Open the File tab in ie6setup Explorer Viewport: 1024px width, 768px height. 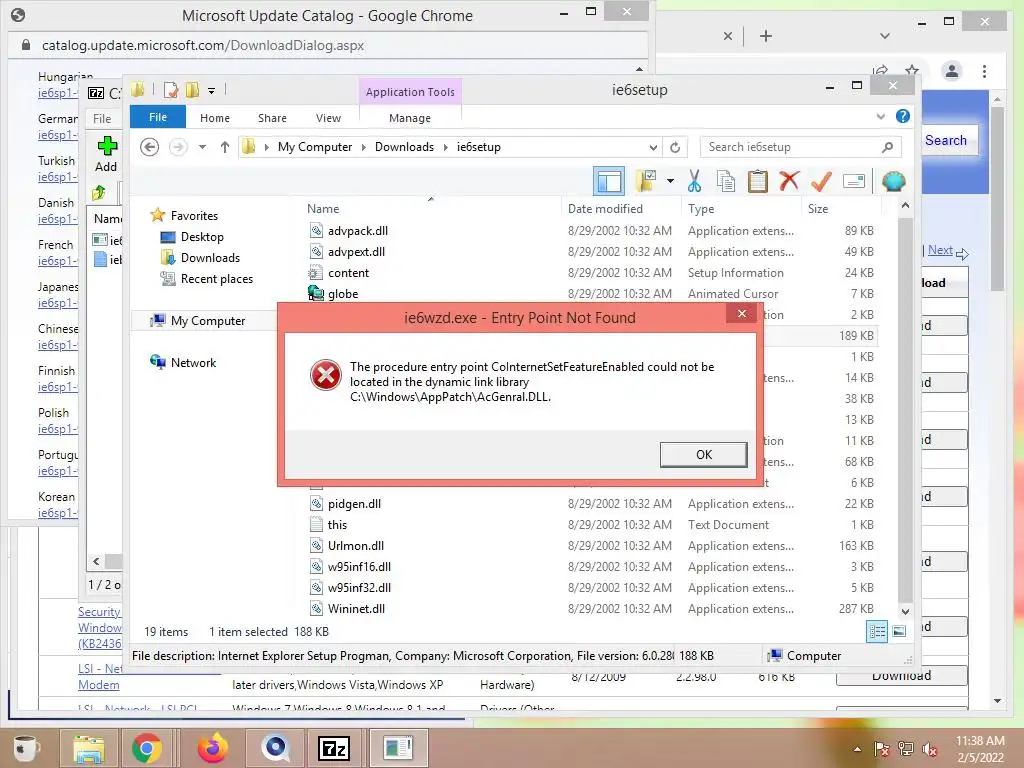(x=158, y=117)
